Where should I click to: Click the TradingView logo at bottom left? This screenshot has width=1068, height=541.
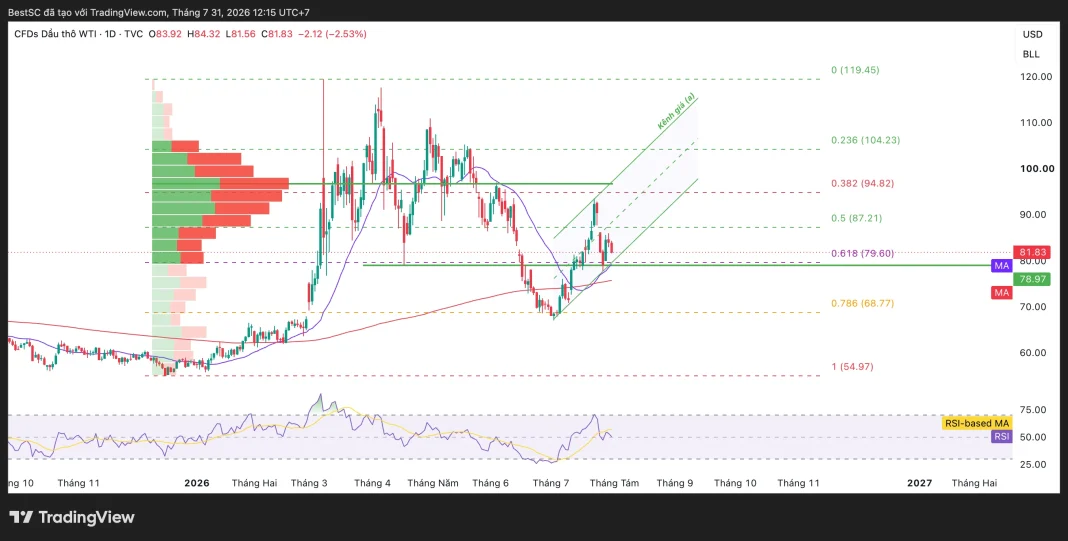click(x=72, y=517)
